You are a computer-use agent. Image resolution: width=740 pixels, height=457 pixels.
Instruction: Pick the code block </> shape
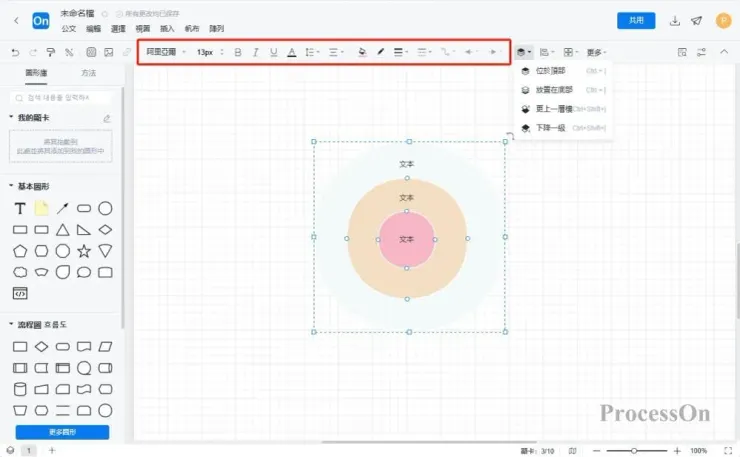[20, 293]
